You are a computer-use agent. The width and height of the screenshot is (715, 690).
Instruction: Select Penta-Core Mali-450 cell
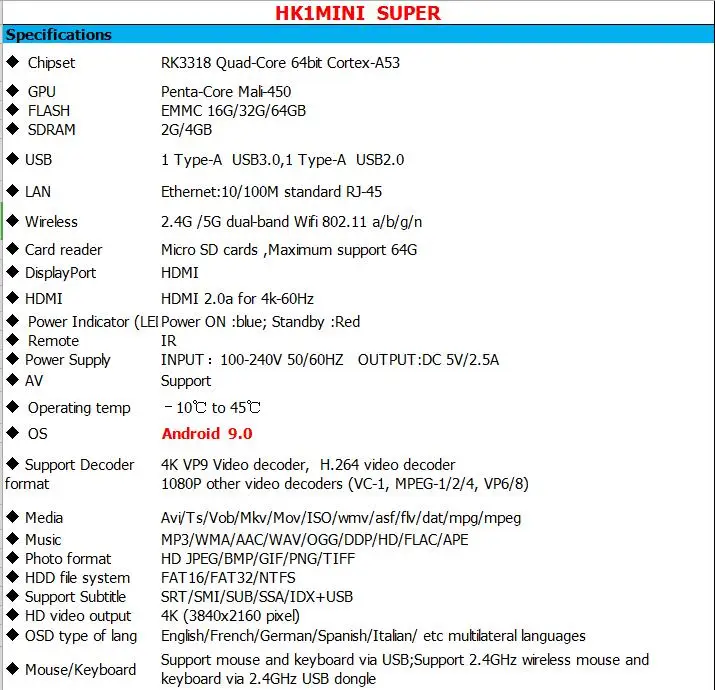226,92
